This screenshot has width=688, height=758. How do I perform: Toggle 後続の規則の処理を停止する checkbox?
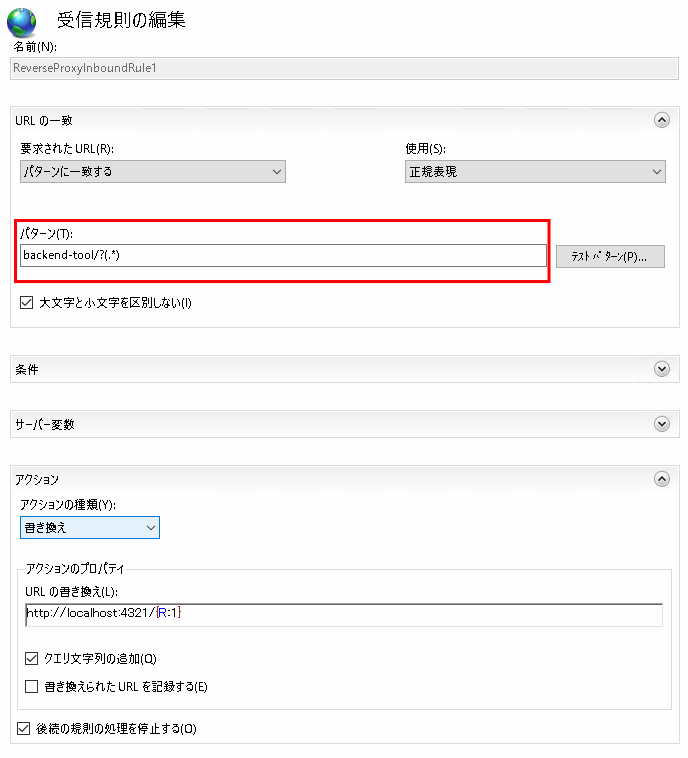tap(24, 729)
